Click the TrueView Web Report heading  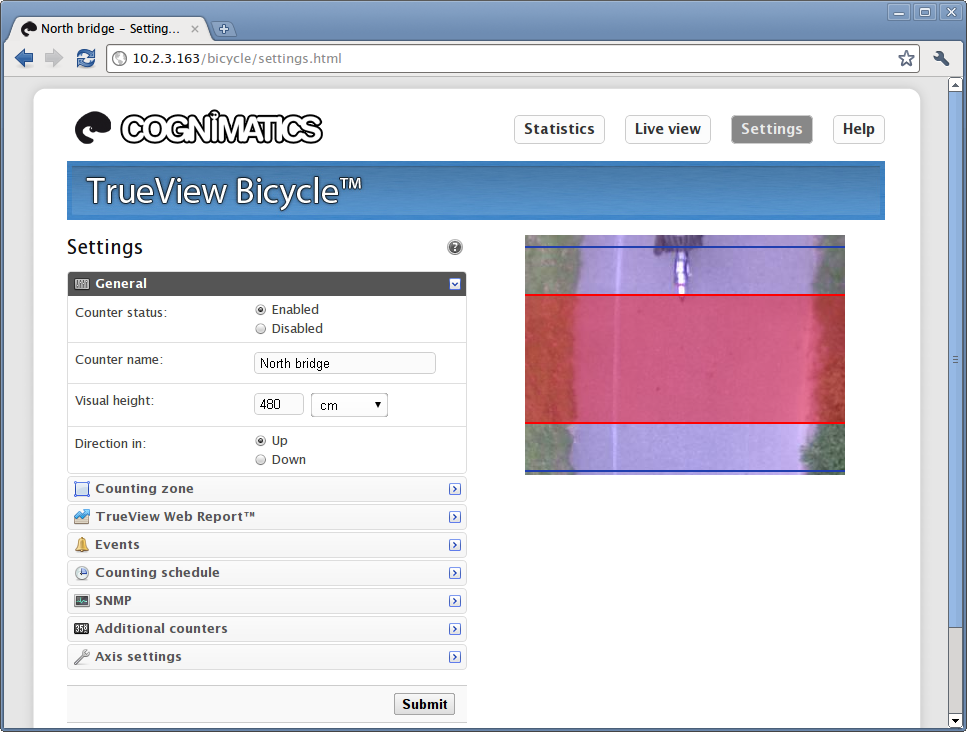point(175,516)
